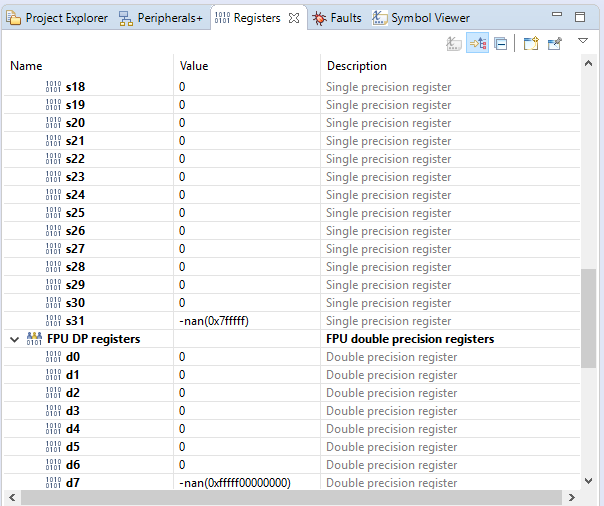Close the Registers tab with X
Image resolution: width=604 pixels, height=506 pixels.
(x=294, y=18)
